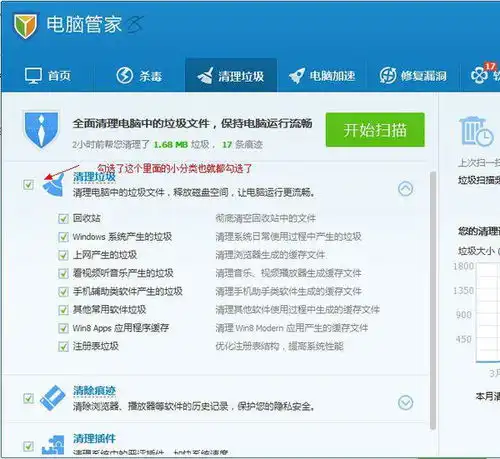The image size is (500, 459).
Task: Click the 电脑管家 shield logo
Action: [x=25, y=26]
